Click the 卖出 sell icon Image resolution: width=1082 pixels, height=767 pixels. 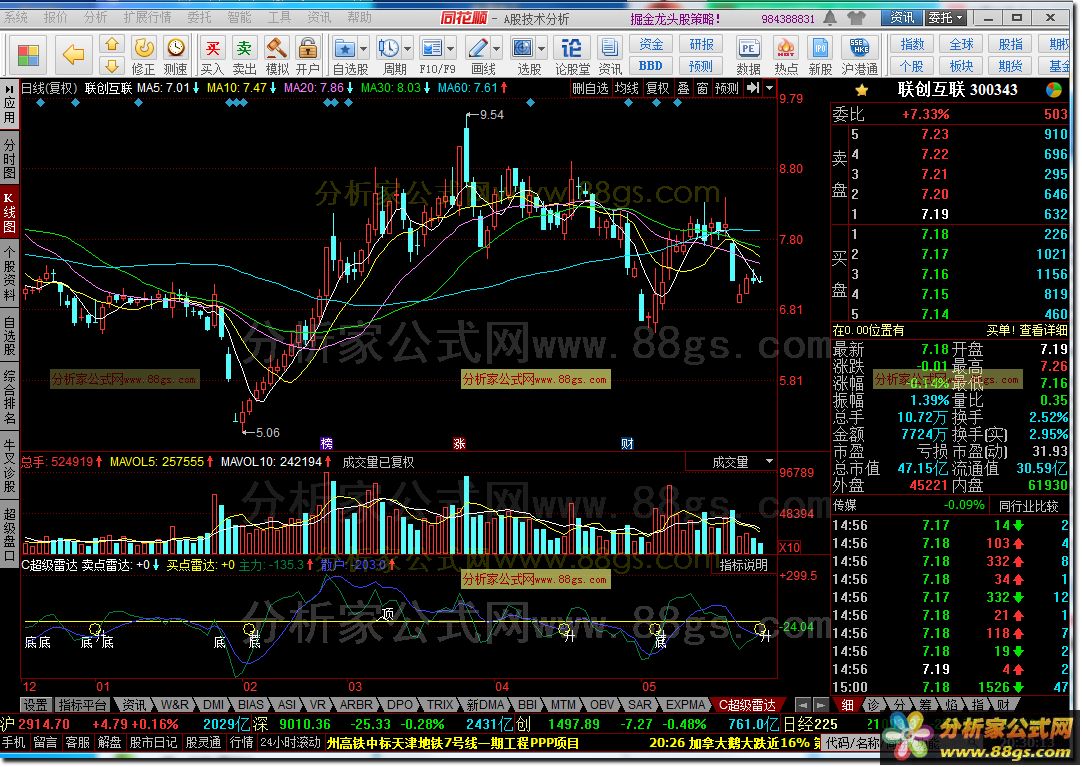pos(244,55)
